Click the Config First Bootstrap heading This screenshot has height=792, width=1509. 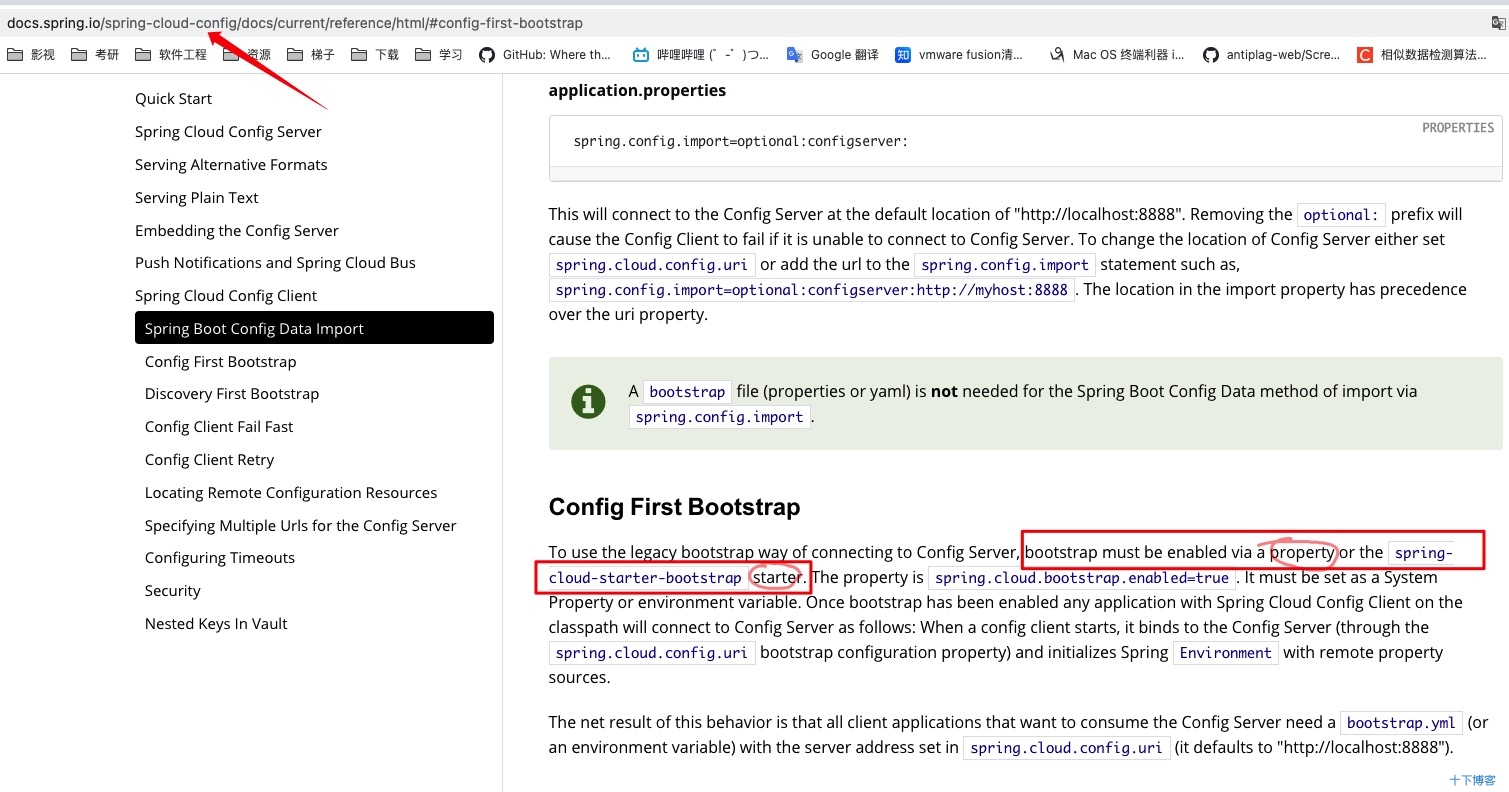click(x=674, y=507)
